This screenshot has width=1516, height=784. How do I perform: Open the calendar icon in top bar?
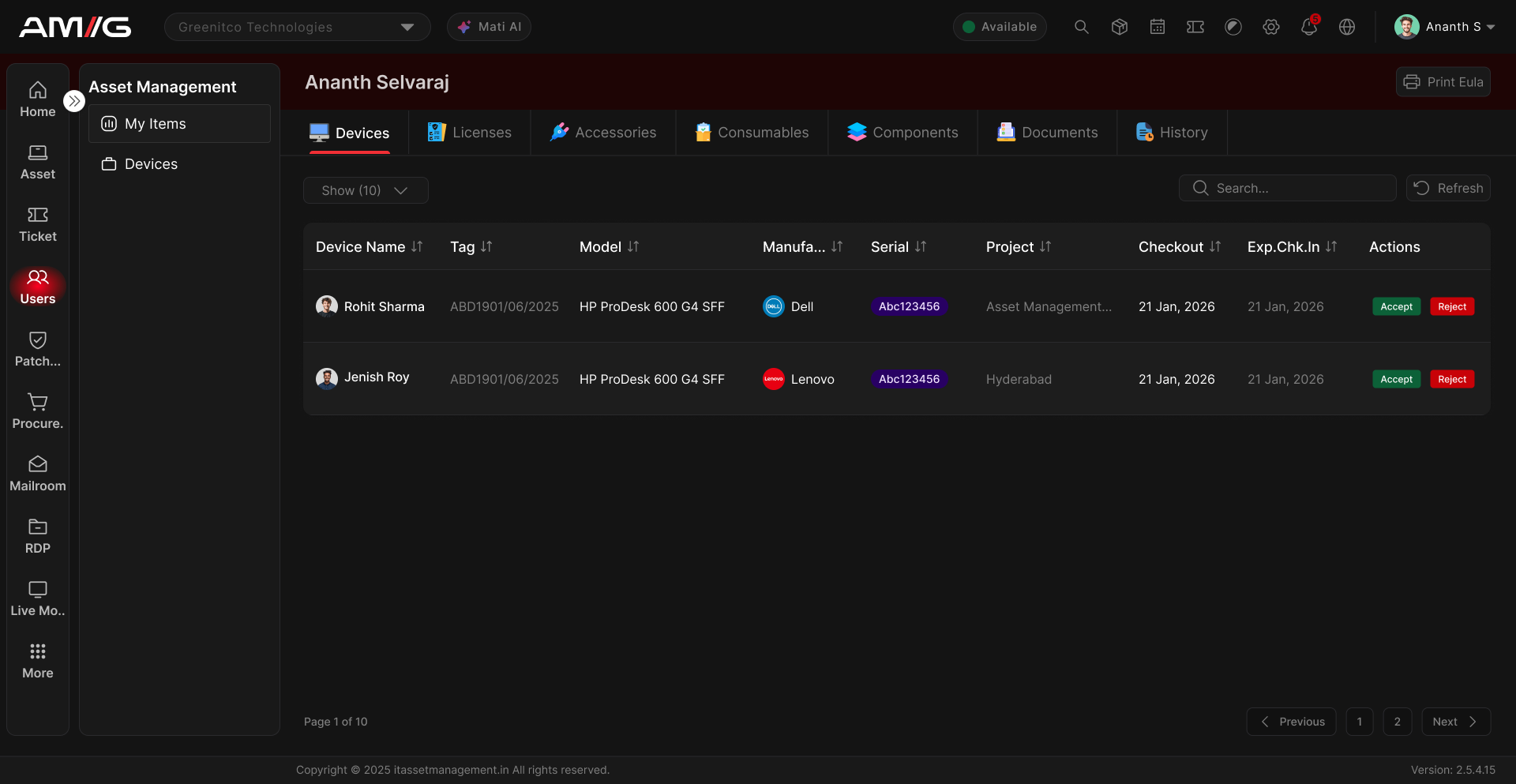point(1157,27)
